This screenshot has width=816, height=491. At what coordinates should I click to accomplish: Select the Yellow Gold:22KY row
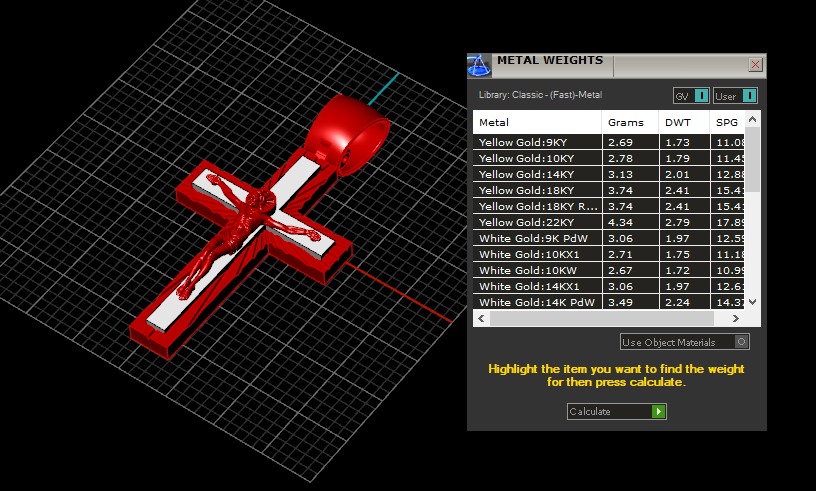click(609, 222)
